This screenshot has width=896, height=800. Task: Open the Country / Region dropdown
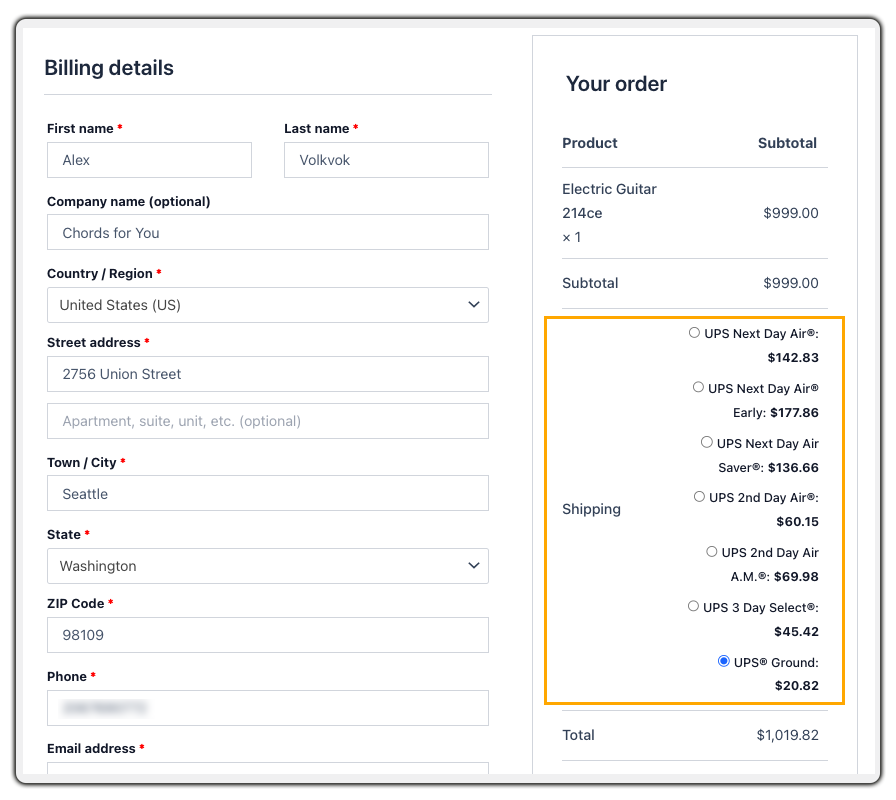pyautogui.click(x=267, y=305)
